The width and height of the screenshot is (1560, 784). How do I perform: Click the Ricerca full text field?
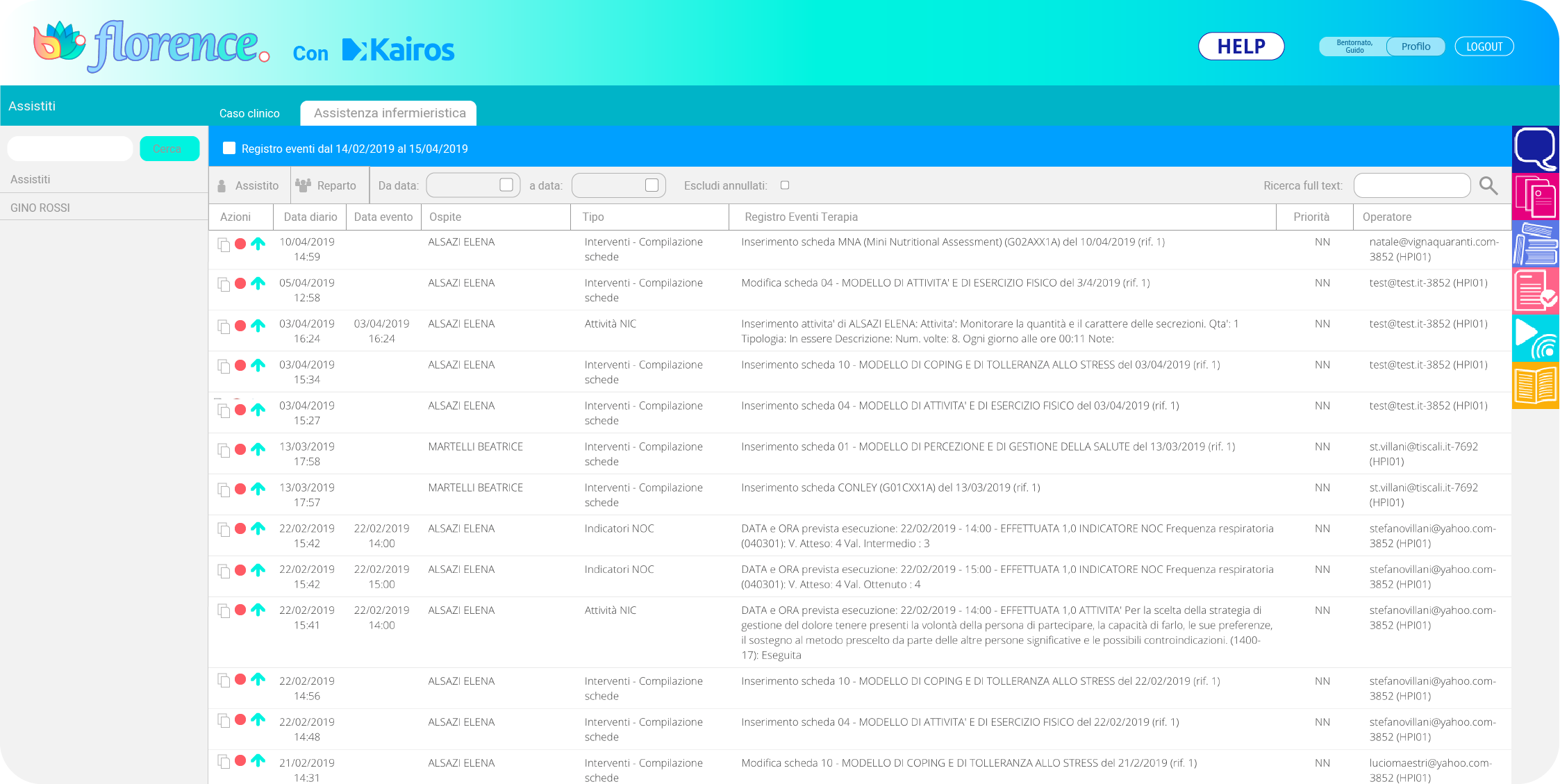click(1411, 185)
